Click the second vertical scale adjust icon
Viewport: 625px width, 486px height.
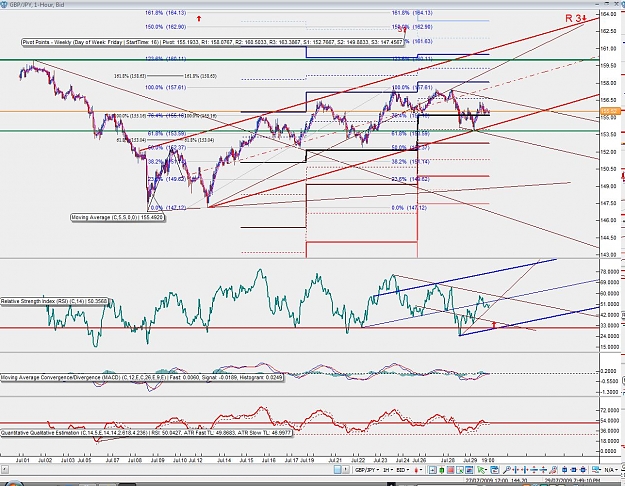click(543, 470)
